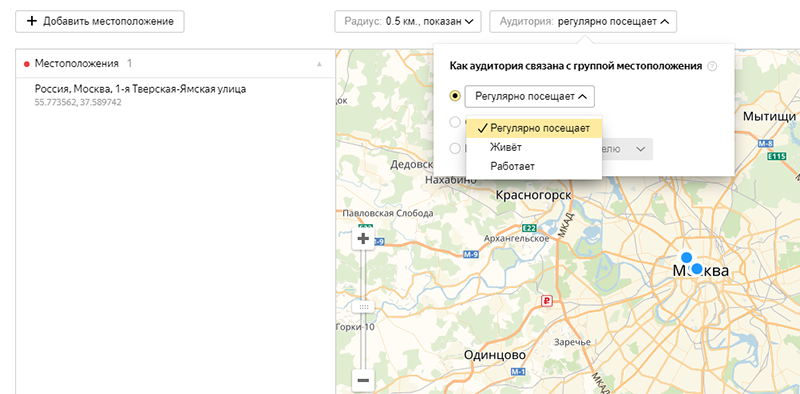This screenshot has height=394, width=800.
Task: Click the Нахабино map label
Action: tap(451, 180)
